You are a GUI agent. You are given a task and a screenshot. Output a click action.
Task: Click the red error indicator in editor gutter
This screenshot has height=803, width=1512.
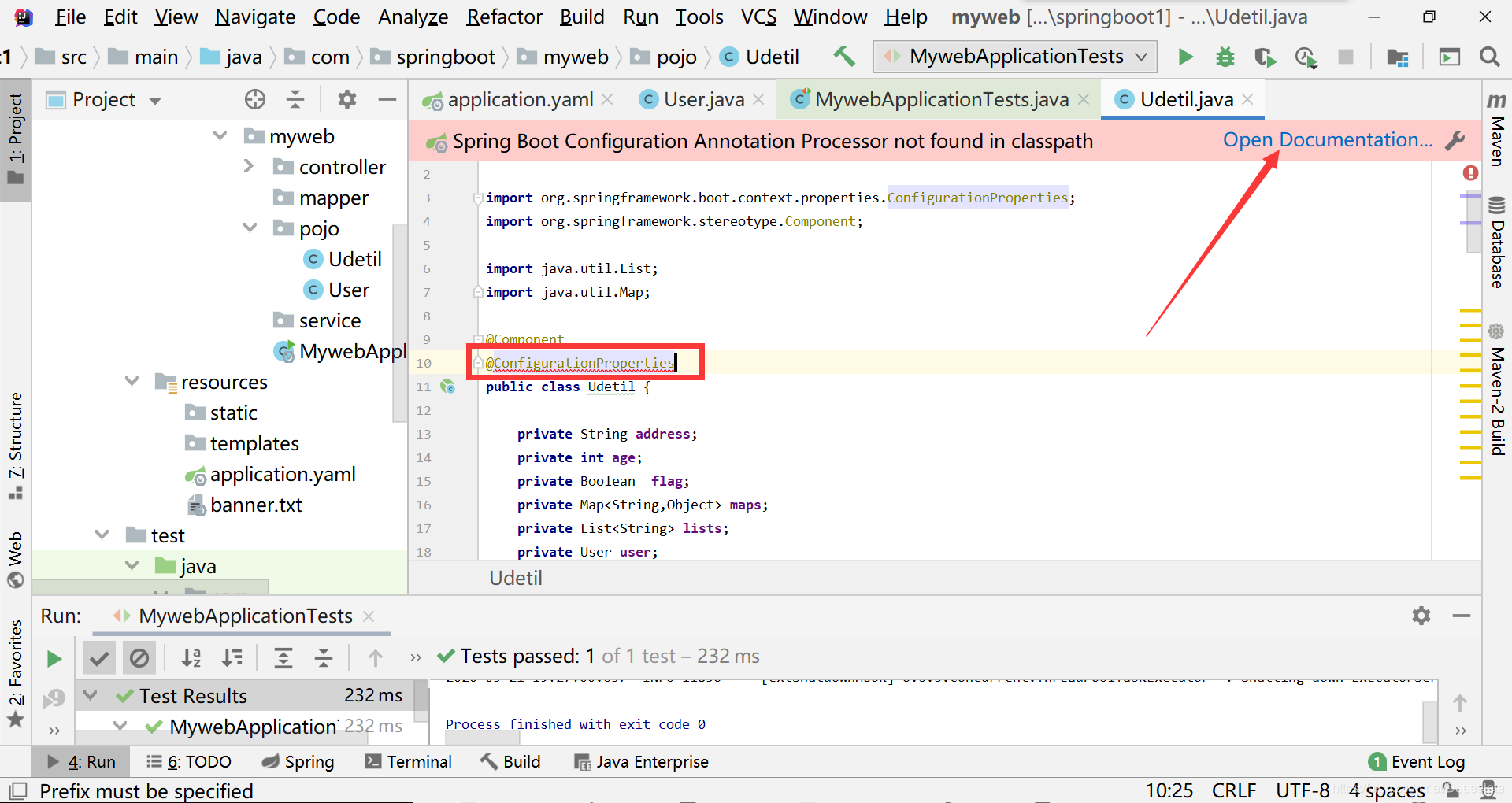click(x=1470, y=173)
